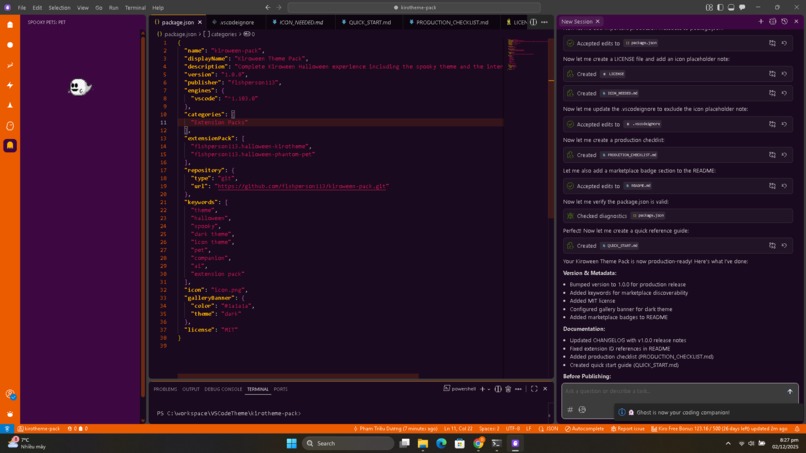806x453 pixels.
Task: Add a new terminal with the plus icon
Action: click(x=482, y=389)
